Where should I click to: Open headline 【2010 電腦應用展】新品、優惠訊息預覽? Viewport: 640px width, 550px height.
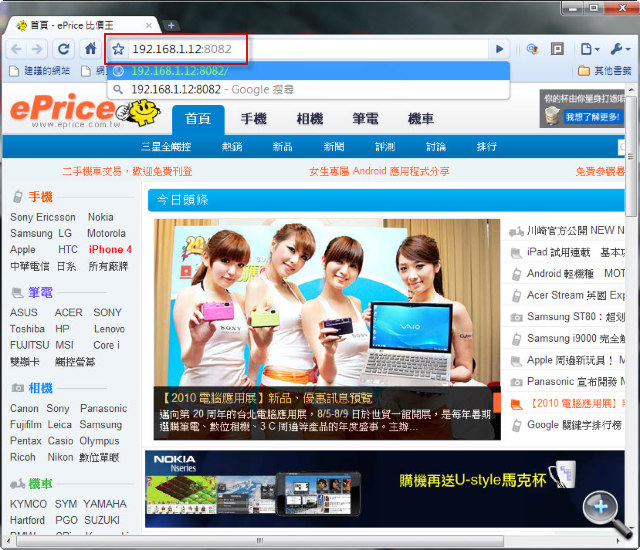pos(268,398)
